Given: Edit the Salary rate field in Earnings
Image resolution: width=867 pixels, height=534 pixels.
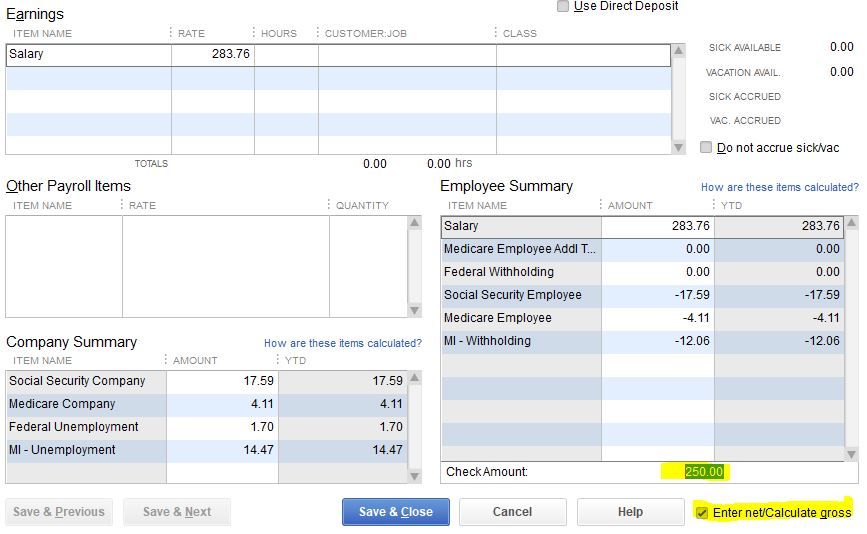Looking at the screenshot, I should pos(213,54).
